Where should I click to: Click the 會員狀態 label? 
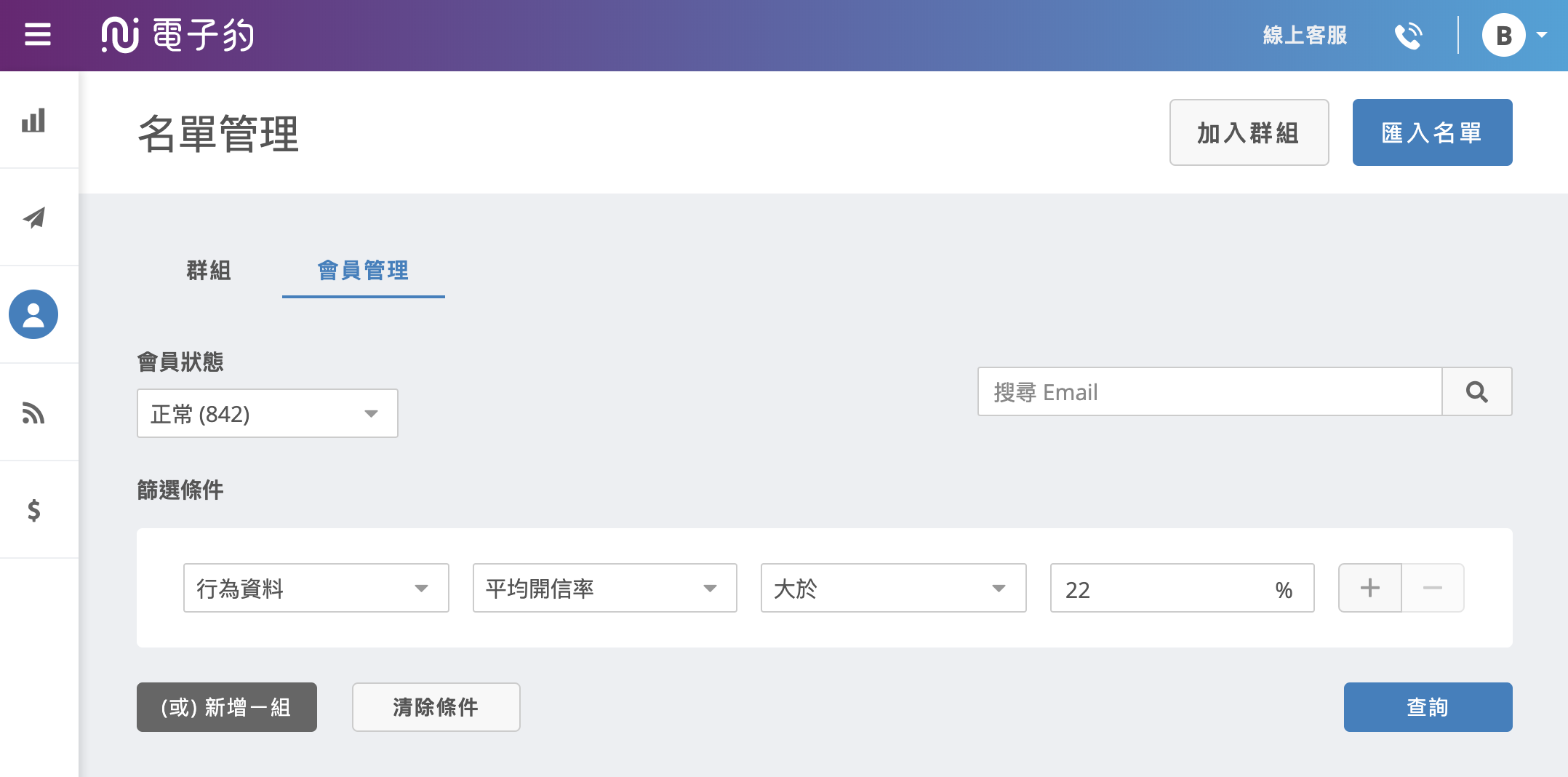[180, 362]
